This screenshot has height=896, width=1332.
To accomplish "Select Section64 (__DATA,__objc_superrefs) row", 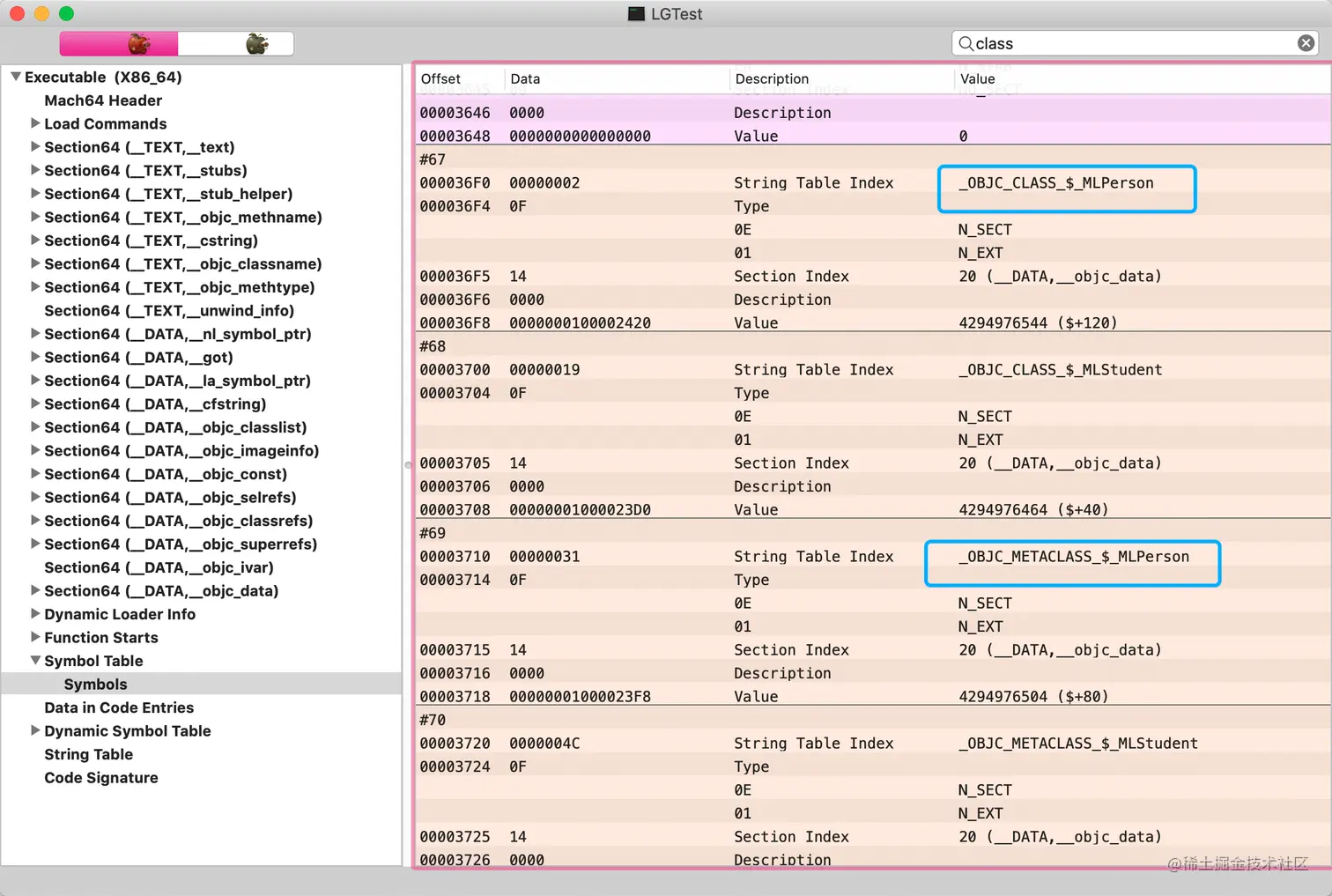I will click(181, 544).
